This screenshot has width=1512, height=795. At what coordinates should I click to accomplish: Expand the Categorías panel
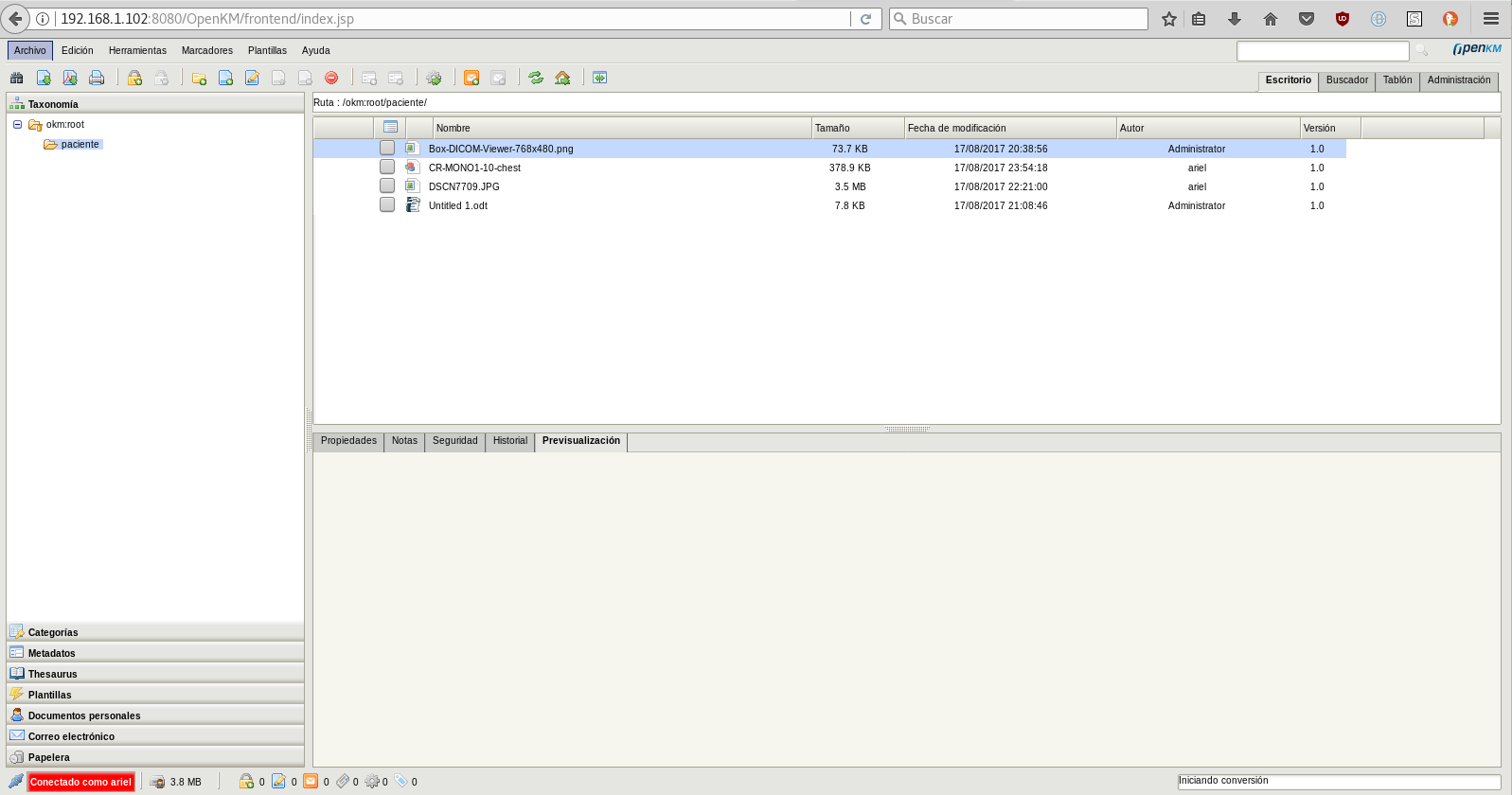click(53, 632)
